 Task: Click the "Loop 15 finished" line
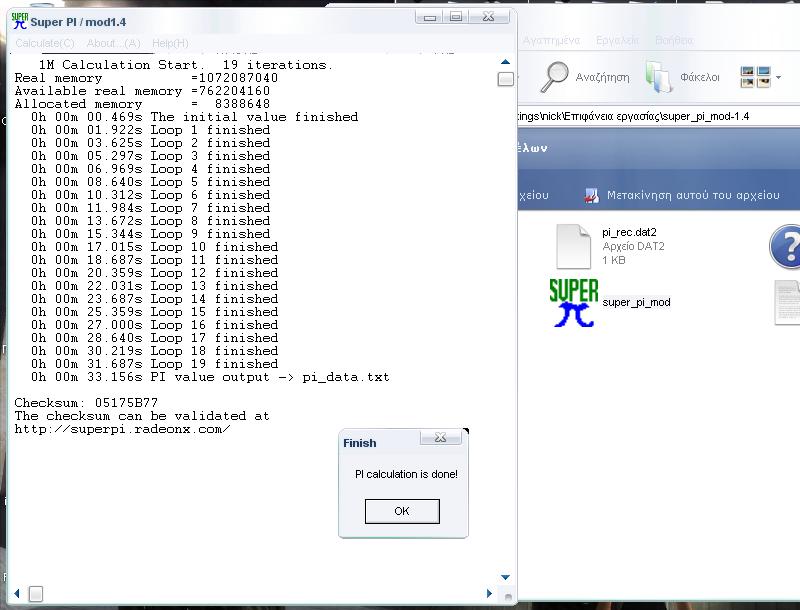click(x=154, y=312)
